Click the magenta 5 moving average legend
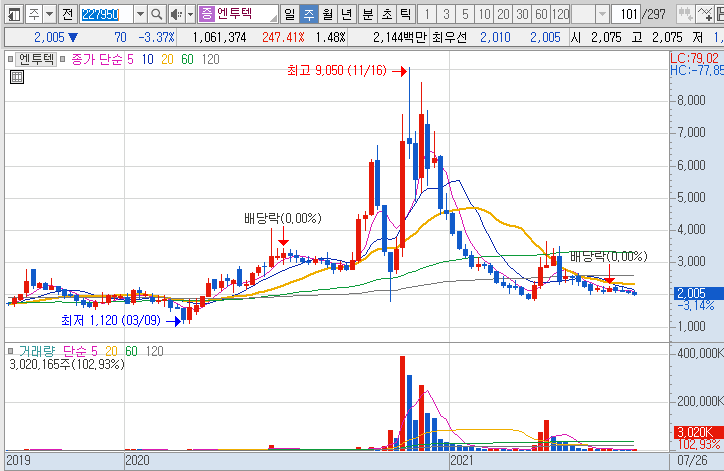 131,59
